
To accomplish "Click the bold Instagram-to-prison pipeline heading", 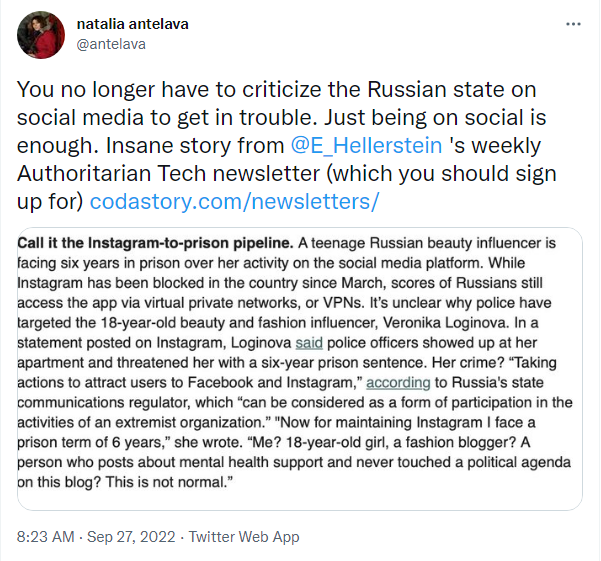I will tap(155, 244).
